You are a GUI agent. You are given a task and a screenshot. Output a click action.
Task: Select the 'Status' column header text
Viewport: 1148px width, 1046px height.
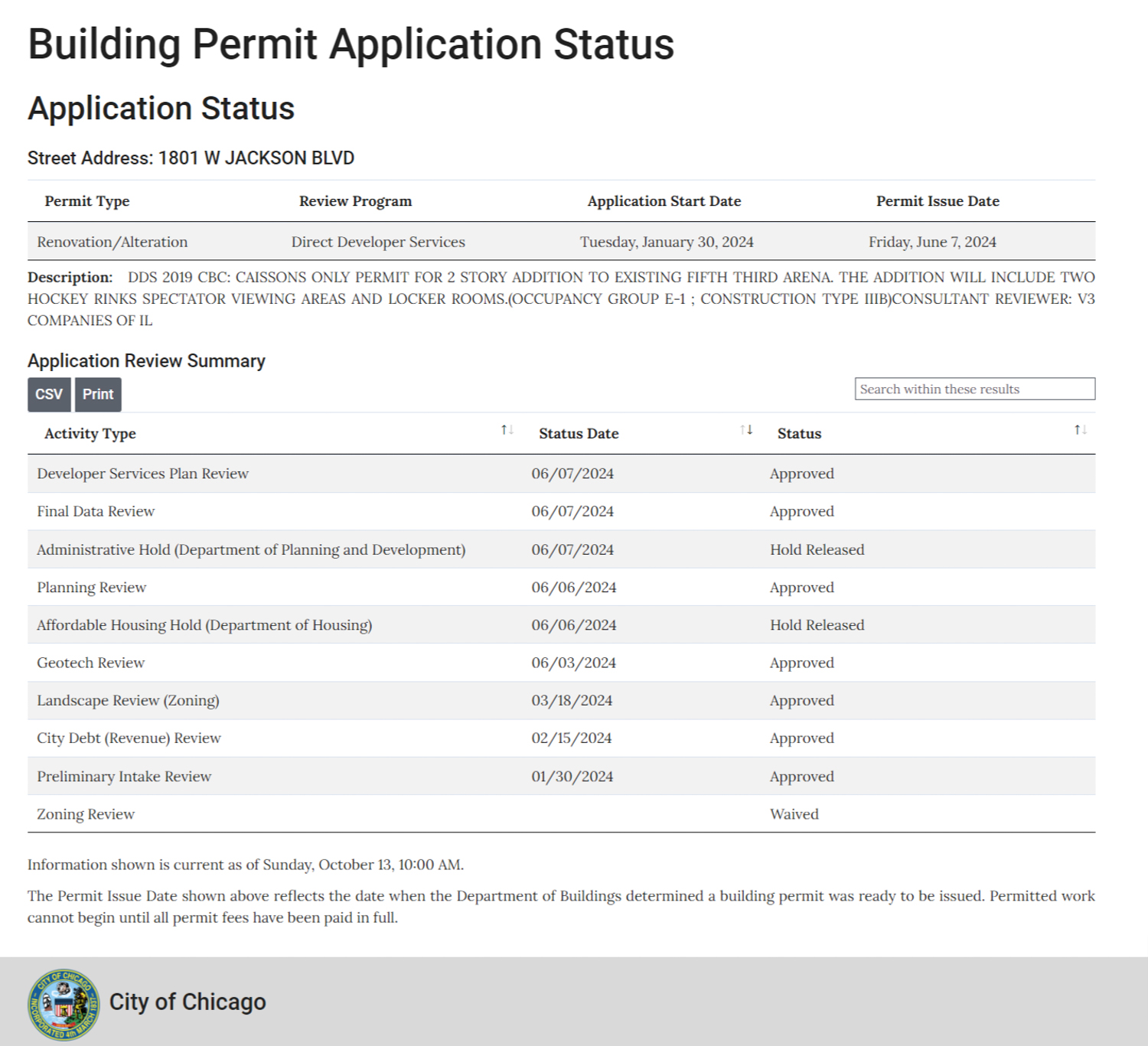[799, 434]
